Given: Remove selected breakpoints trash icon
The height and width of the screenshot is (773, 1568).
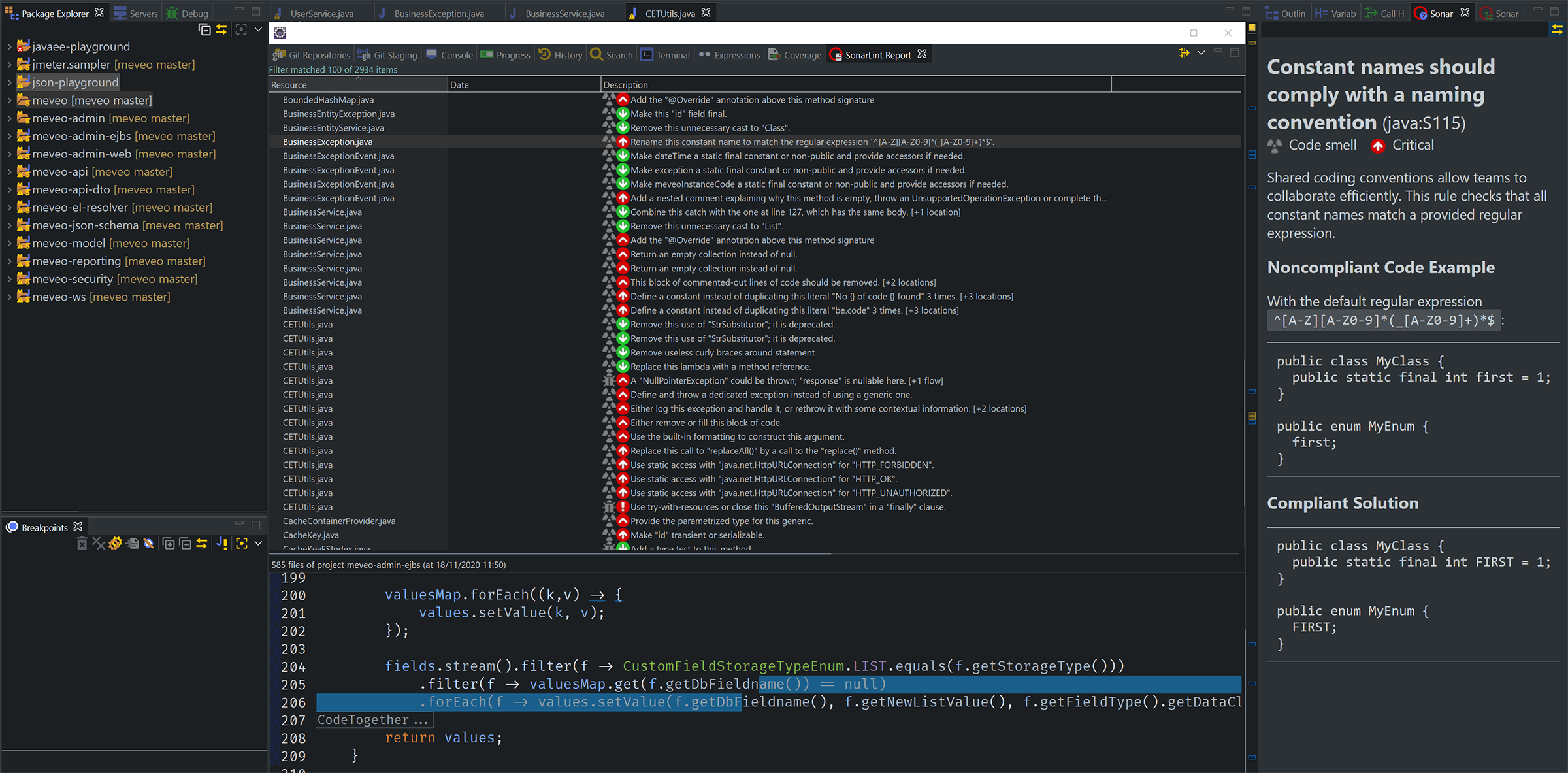Looking at the screenshot, I should point(82,543).
